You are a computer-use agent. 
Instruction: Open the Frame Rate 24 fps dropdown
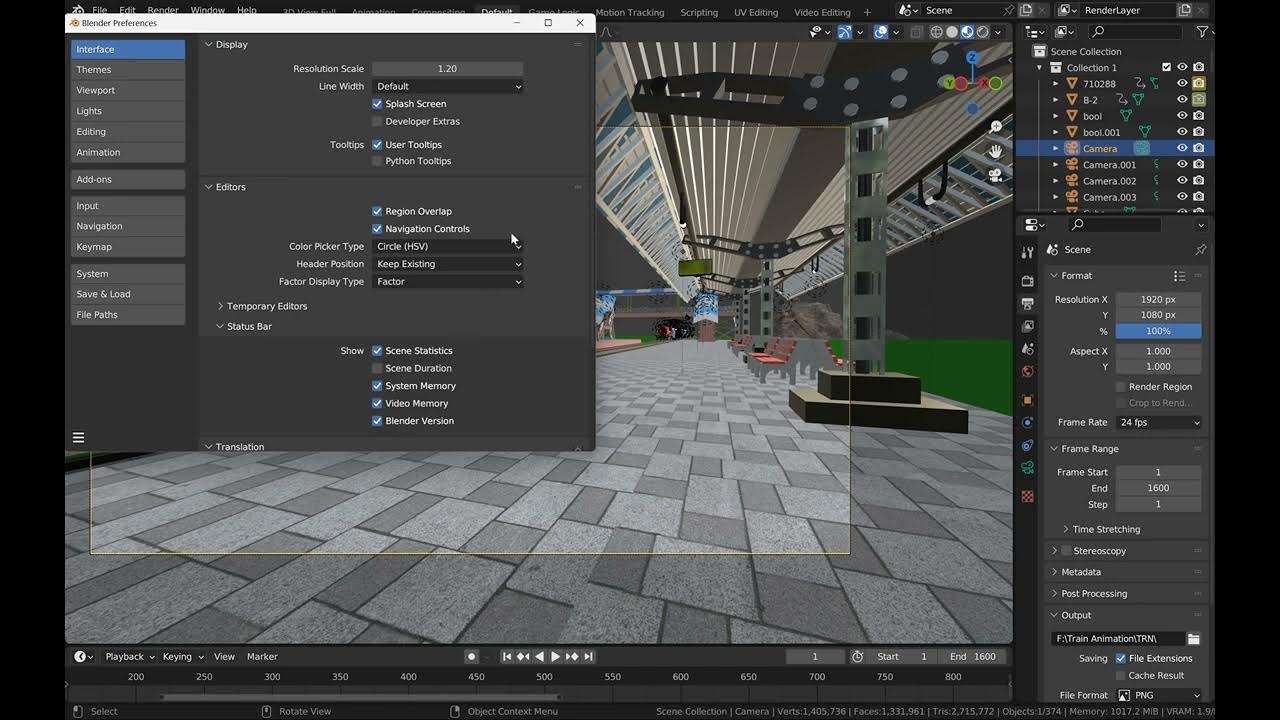click(1159, 422)
